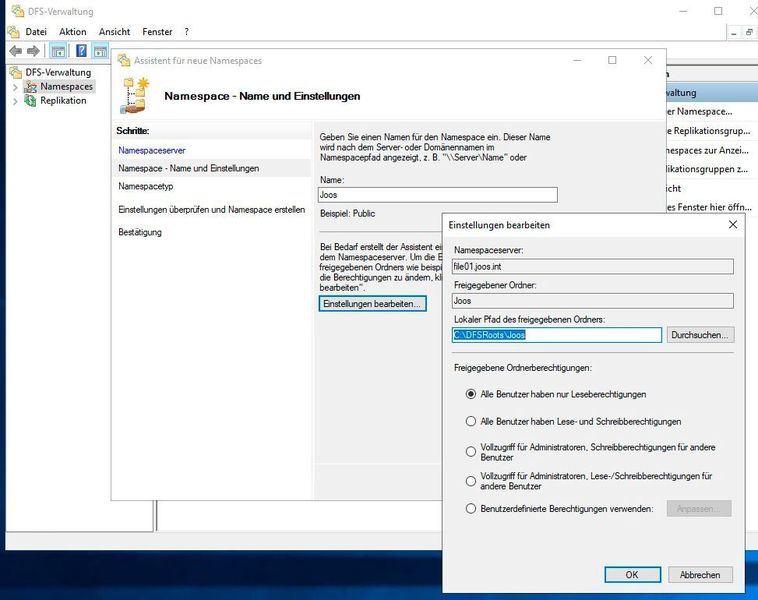Click 'Beispiel: Public' hint text
Screen dimensions: 758x600
(x=347, y=213)
